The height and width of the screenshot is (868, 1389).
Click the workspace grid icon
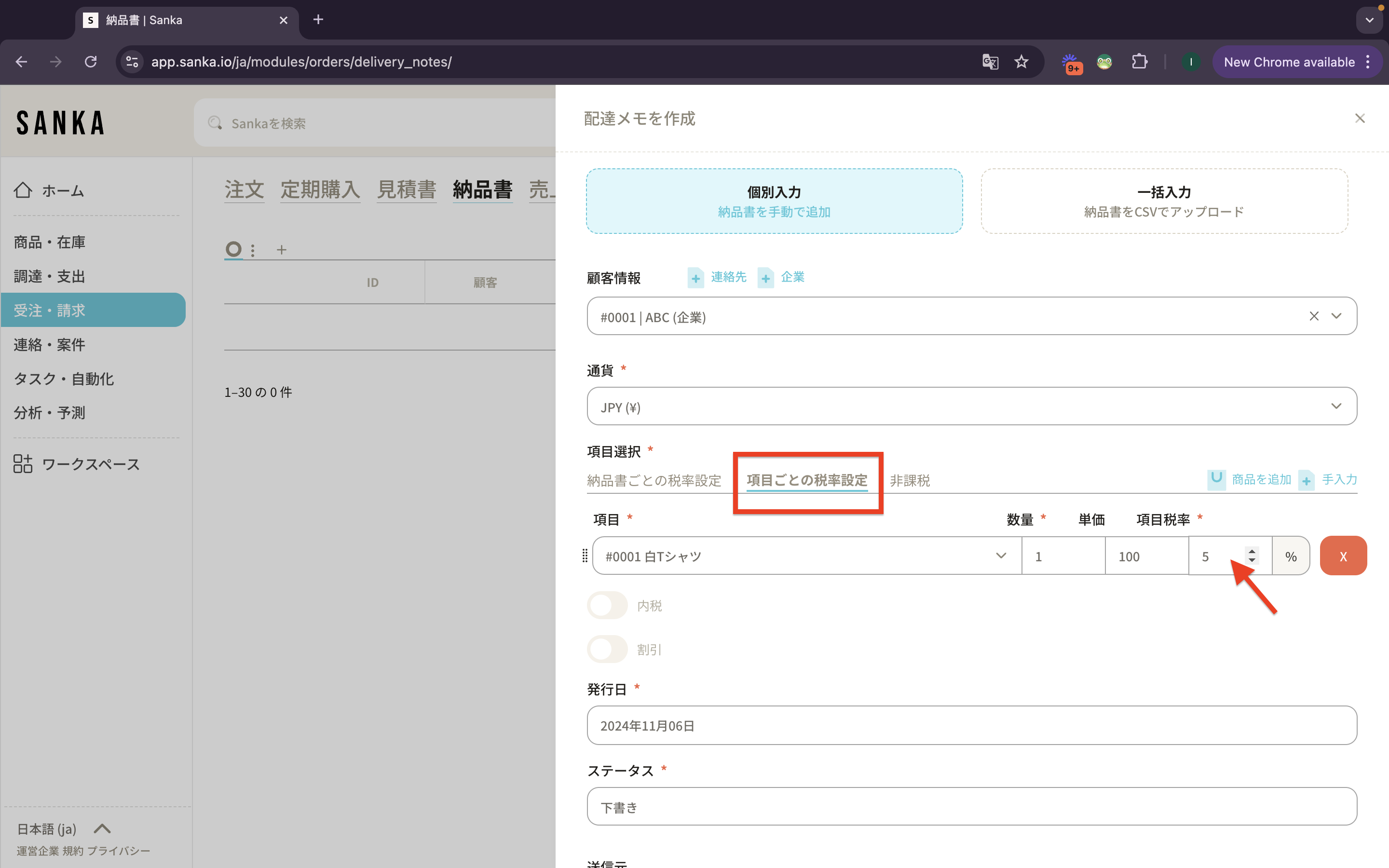click(23, 464)
